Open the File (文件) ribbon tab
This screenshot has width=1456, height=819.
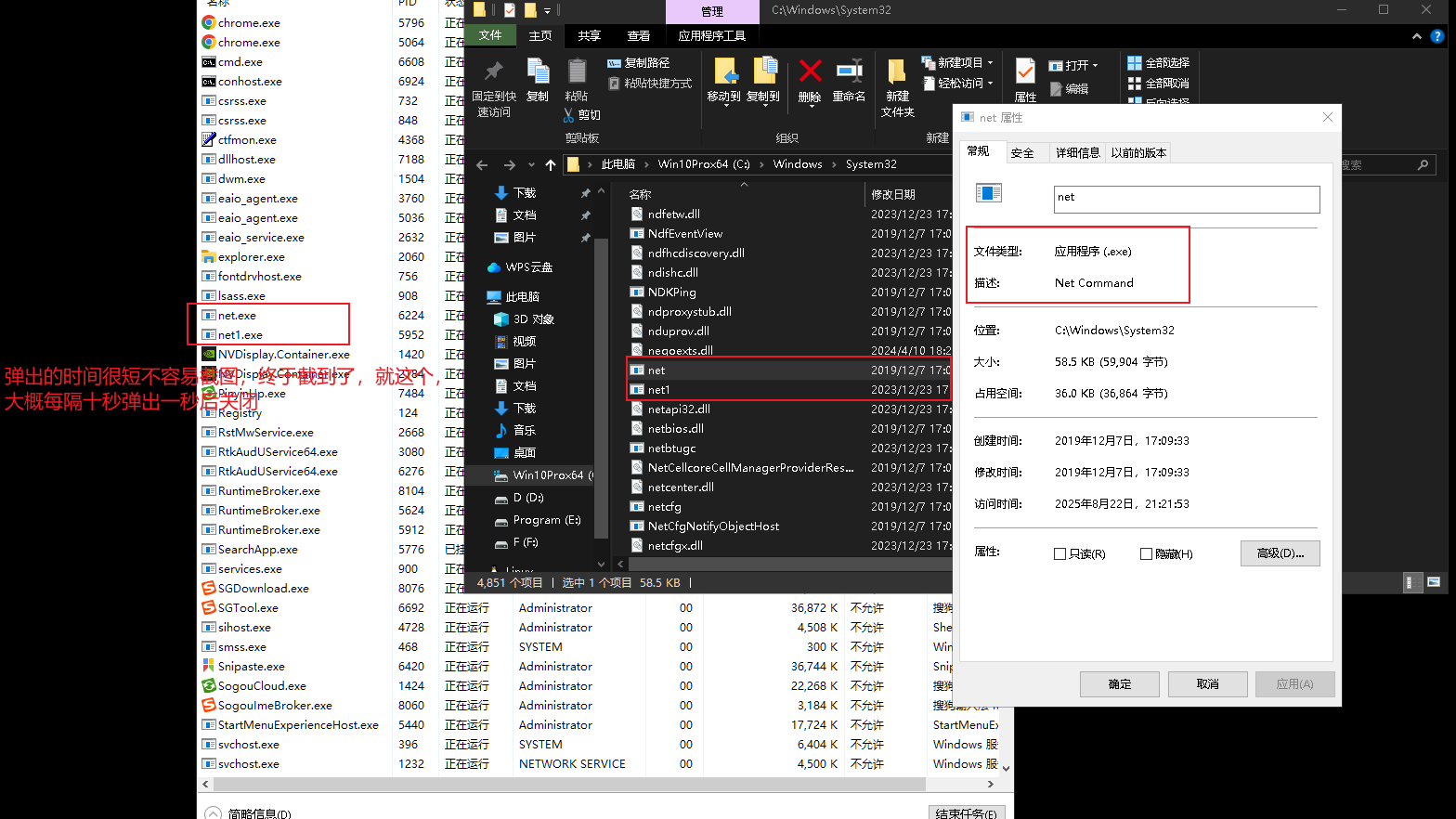click(x=490, y=35)
